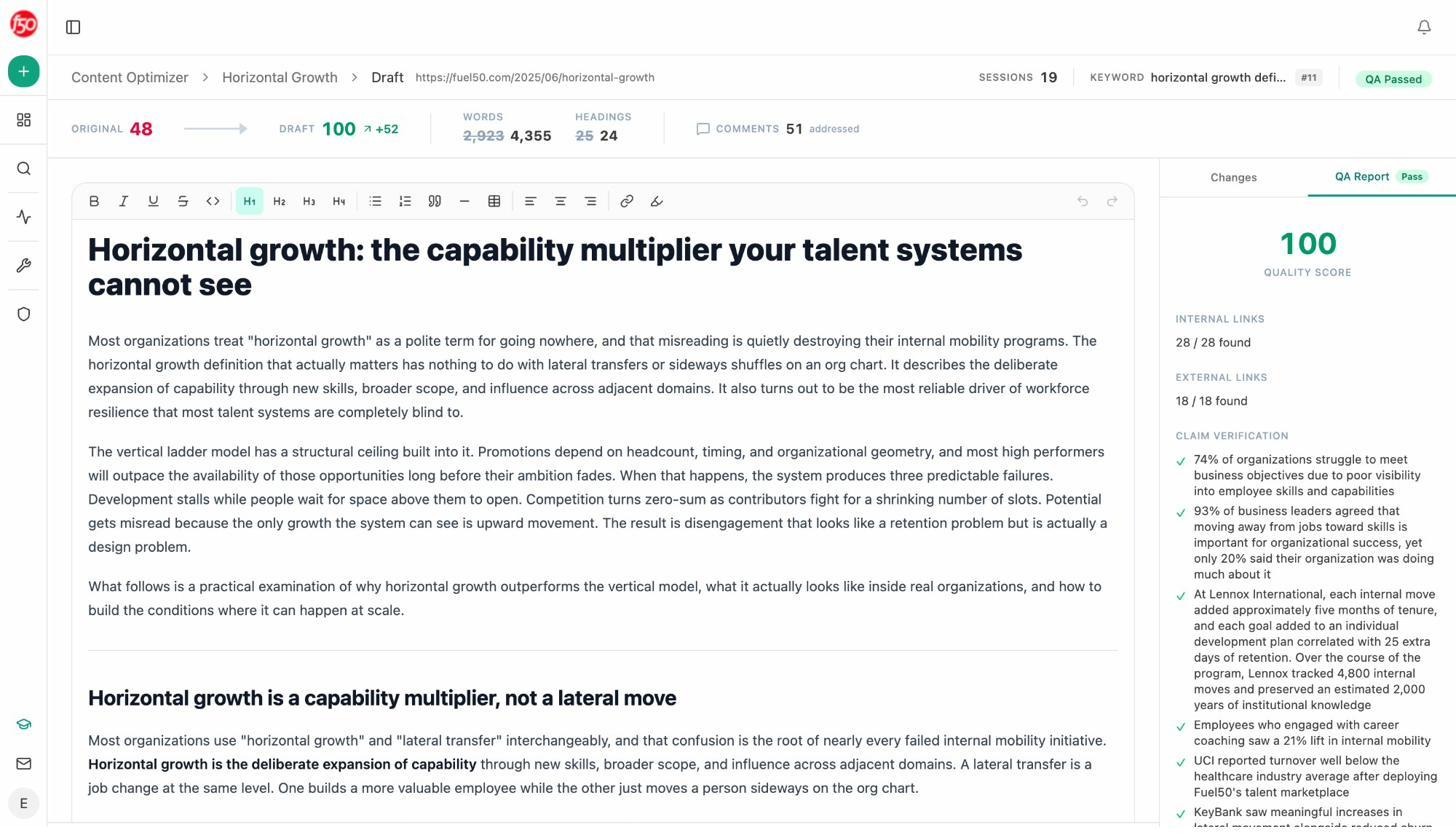Insert a horizontal rule via the toolbar
This screenshot has width=1456, height=840.
pyautogui.click(x=464, y=201)
